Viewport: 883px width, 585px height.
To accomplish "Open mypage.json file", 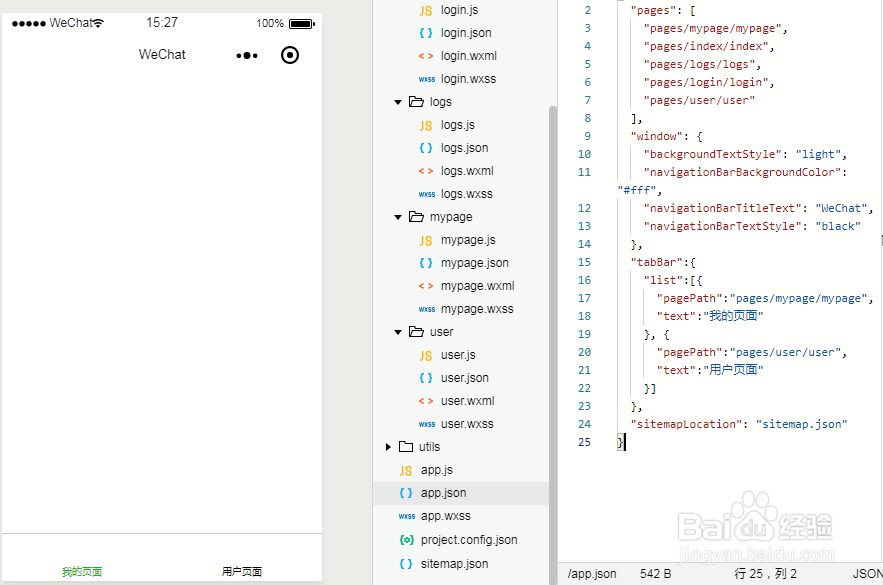I will (x=475, y=263).
